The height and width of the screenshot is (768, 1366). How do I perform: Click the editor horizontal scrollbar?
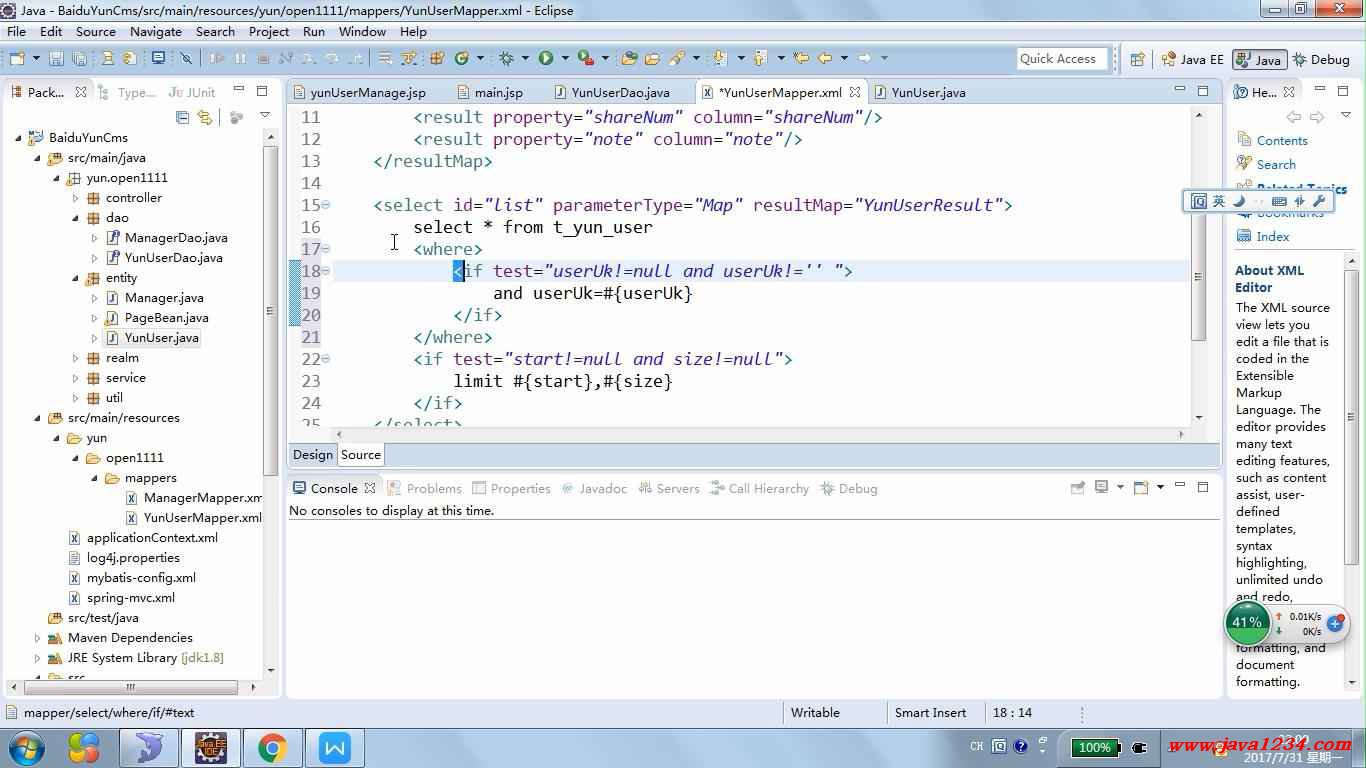tap(760, 434)
